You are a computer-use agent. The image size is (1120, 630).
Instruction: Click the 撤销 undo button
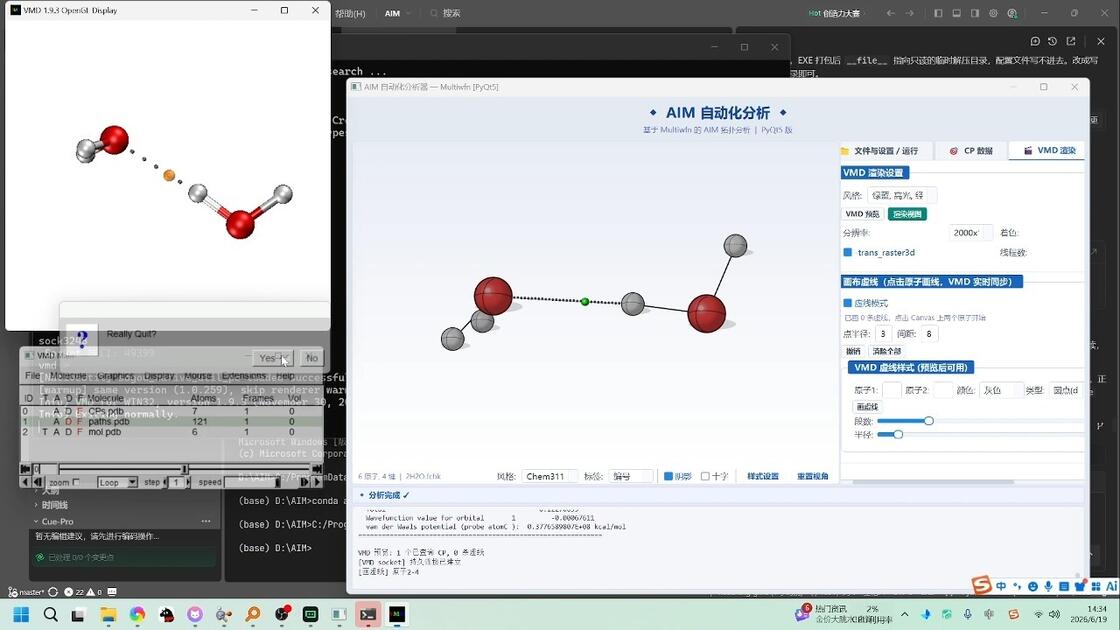pos(854,351)
